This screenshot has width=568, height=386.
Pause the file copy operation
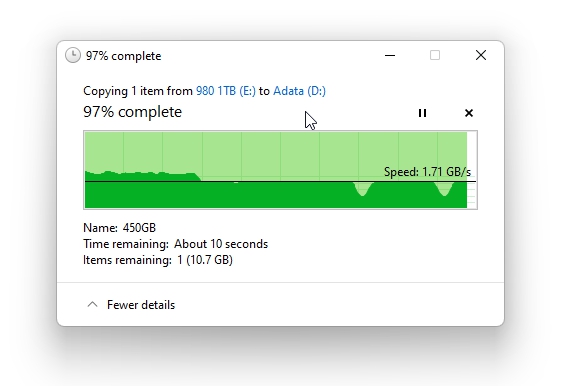[x=422, y=113]
